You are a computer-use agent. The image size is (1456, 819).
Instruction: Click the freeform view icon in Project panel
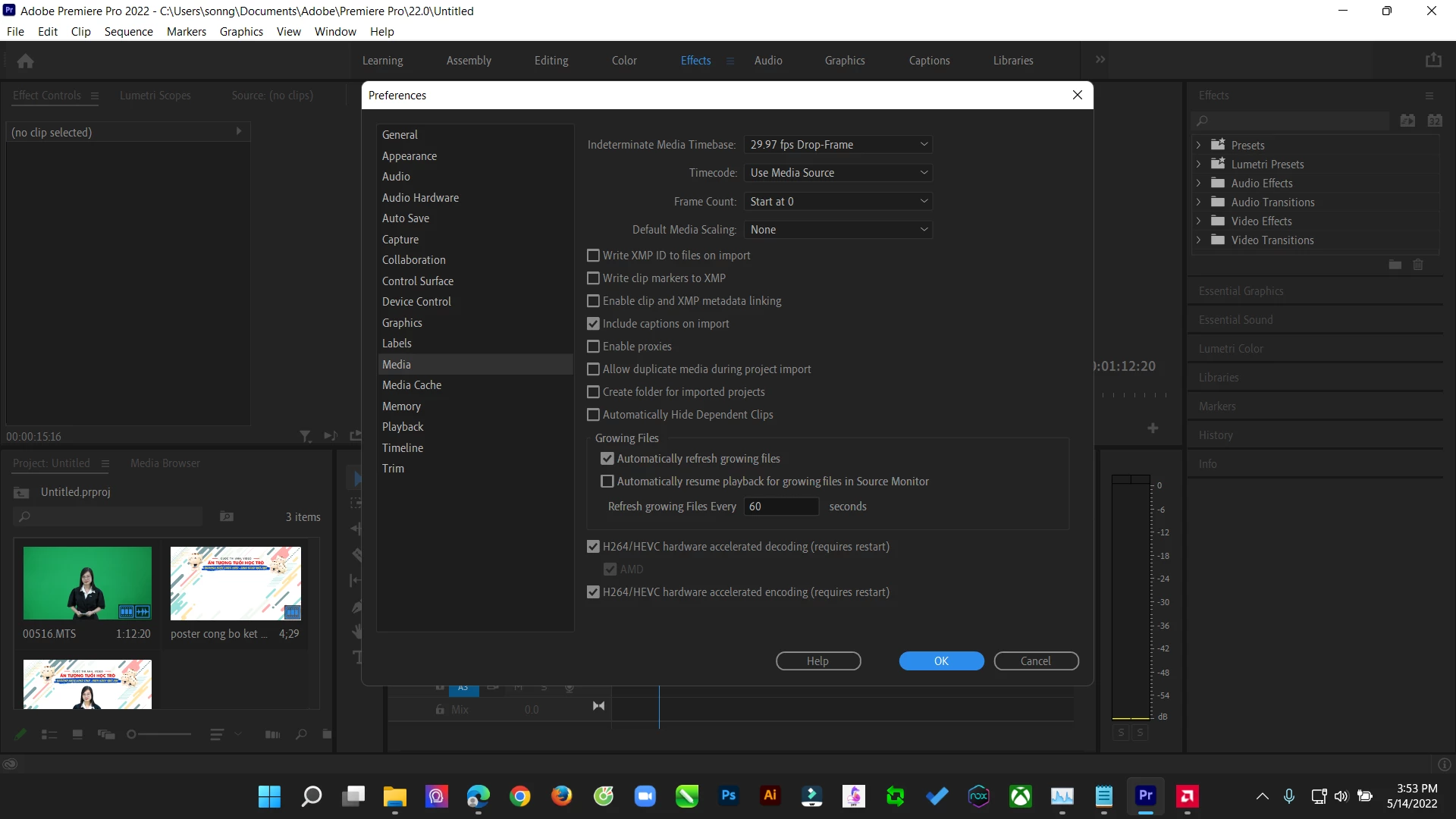tap(106, 734)
